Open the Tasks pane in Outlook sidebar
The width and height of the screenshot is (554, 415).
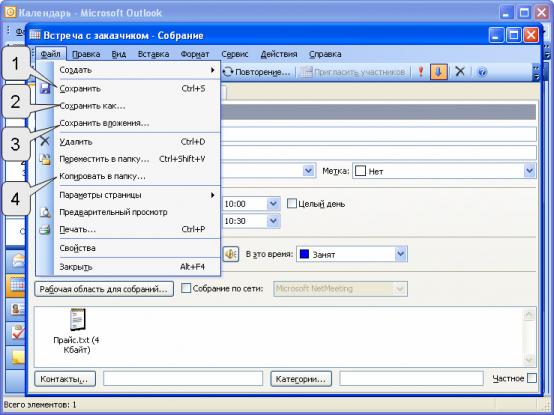pyautogui.click(x=16, y=332)
